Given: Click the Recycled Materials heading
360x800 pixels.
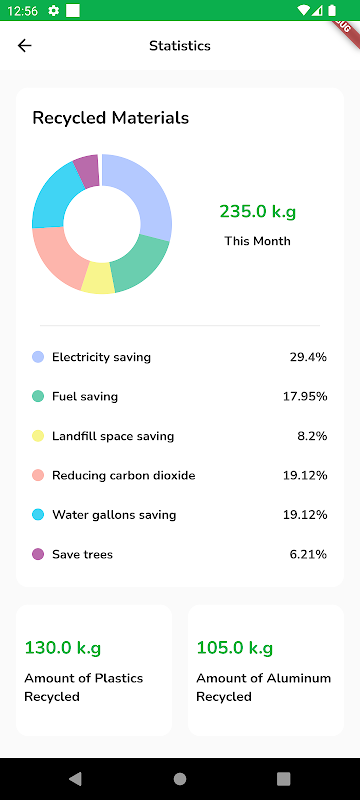Looking at the screenshot, I should click(111, 118).
